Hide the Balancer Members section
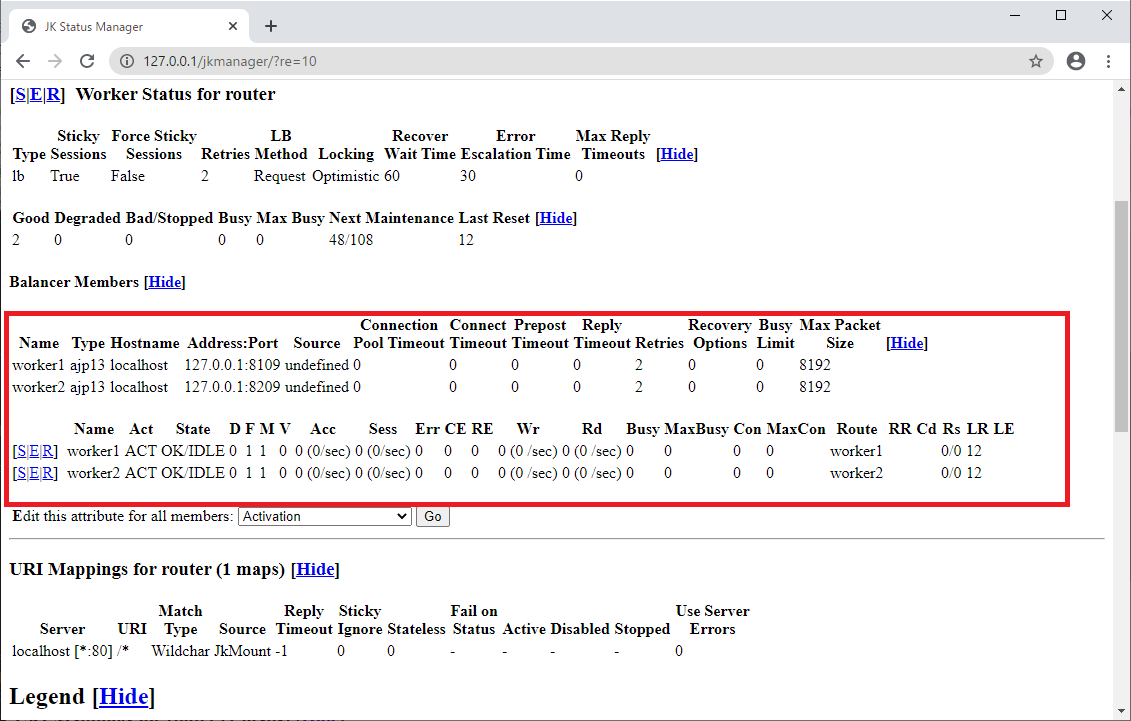This screenshot has width=1131, height=721. pyautogui.click(x=165, y=282)
